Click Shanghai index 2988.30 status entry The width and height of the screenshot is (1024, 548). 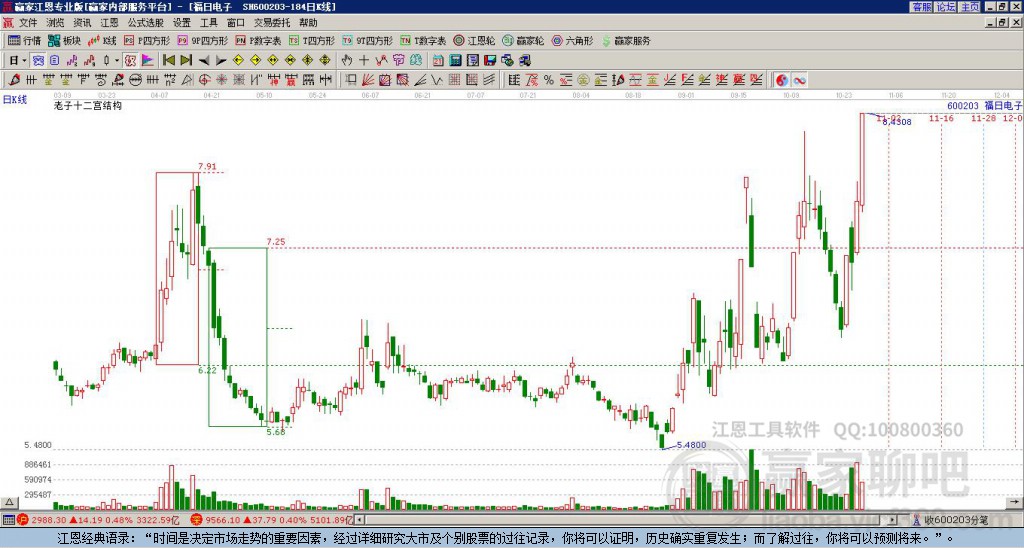[98, 520]
